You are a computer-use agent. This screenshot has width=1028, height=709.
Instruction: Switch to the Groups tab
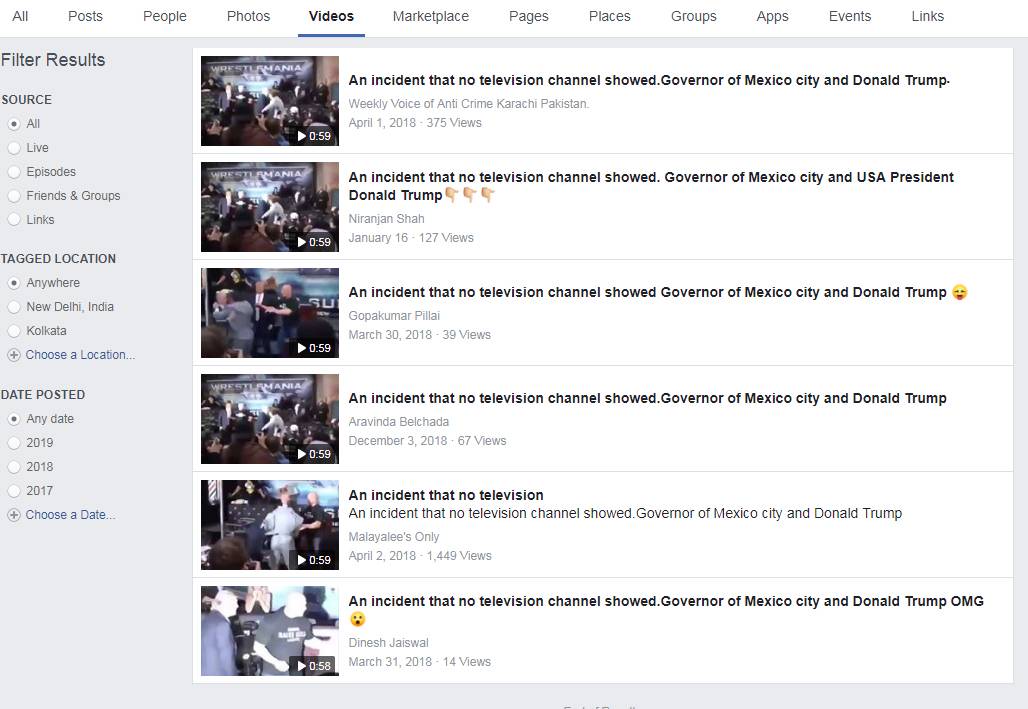click(x=693, y=16)
